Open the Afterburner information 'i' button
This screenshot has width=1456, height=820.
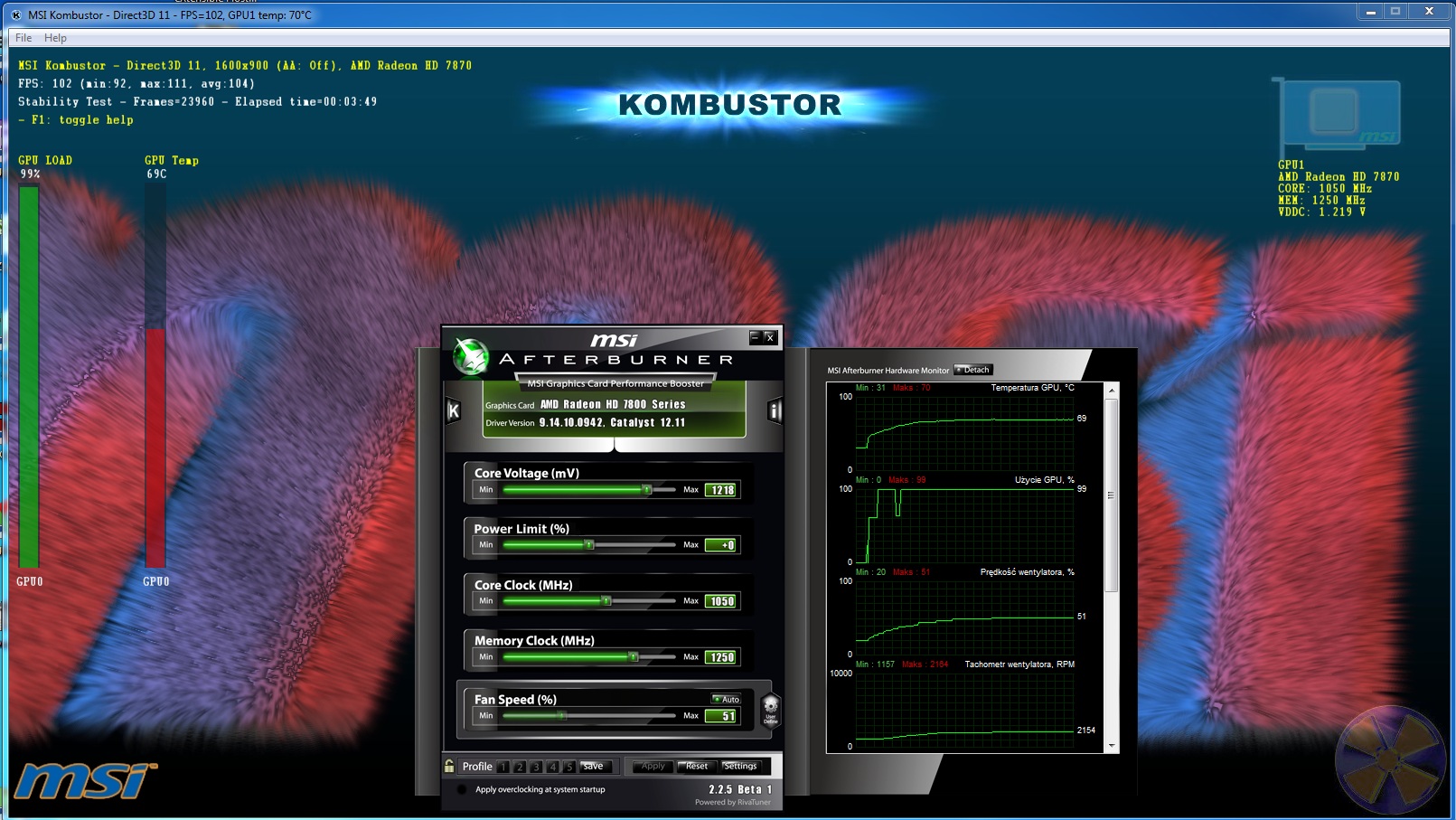click(775, 411)
